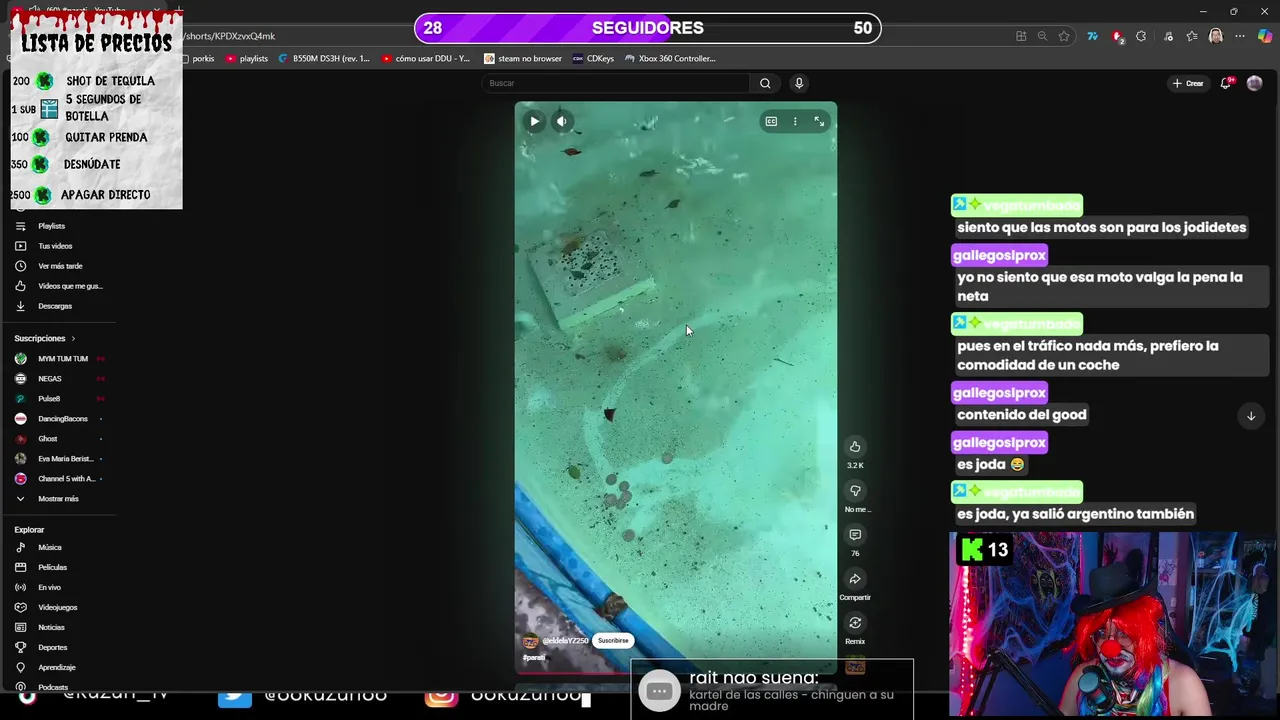Play the YouTube short video

coord(534,122)
